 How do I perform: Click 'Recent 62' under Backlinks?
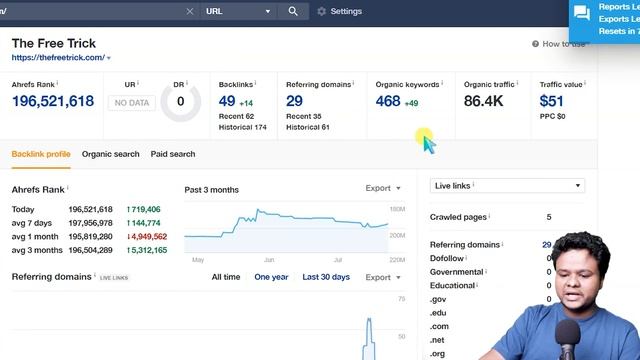[236, 116]
